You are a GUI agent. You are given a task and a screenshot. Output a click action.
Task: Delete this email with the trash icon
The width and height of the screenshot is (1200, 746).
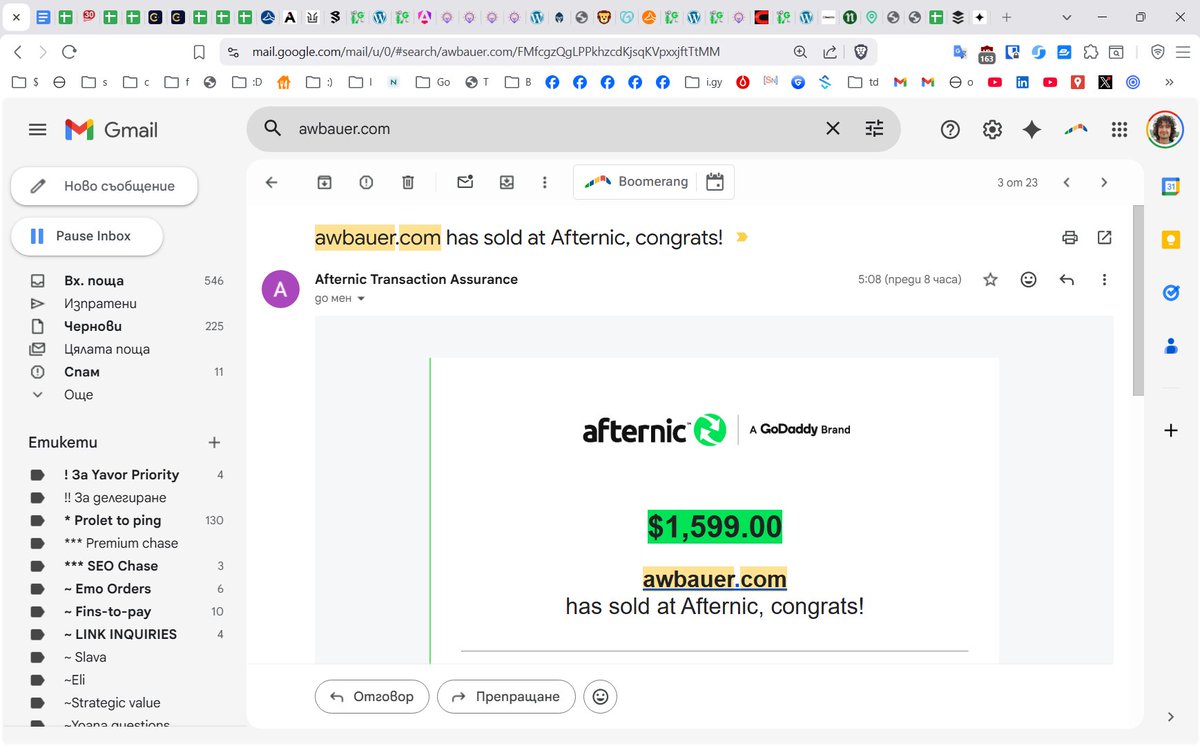pyautogui.click(x=408, y=182)
